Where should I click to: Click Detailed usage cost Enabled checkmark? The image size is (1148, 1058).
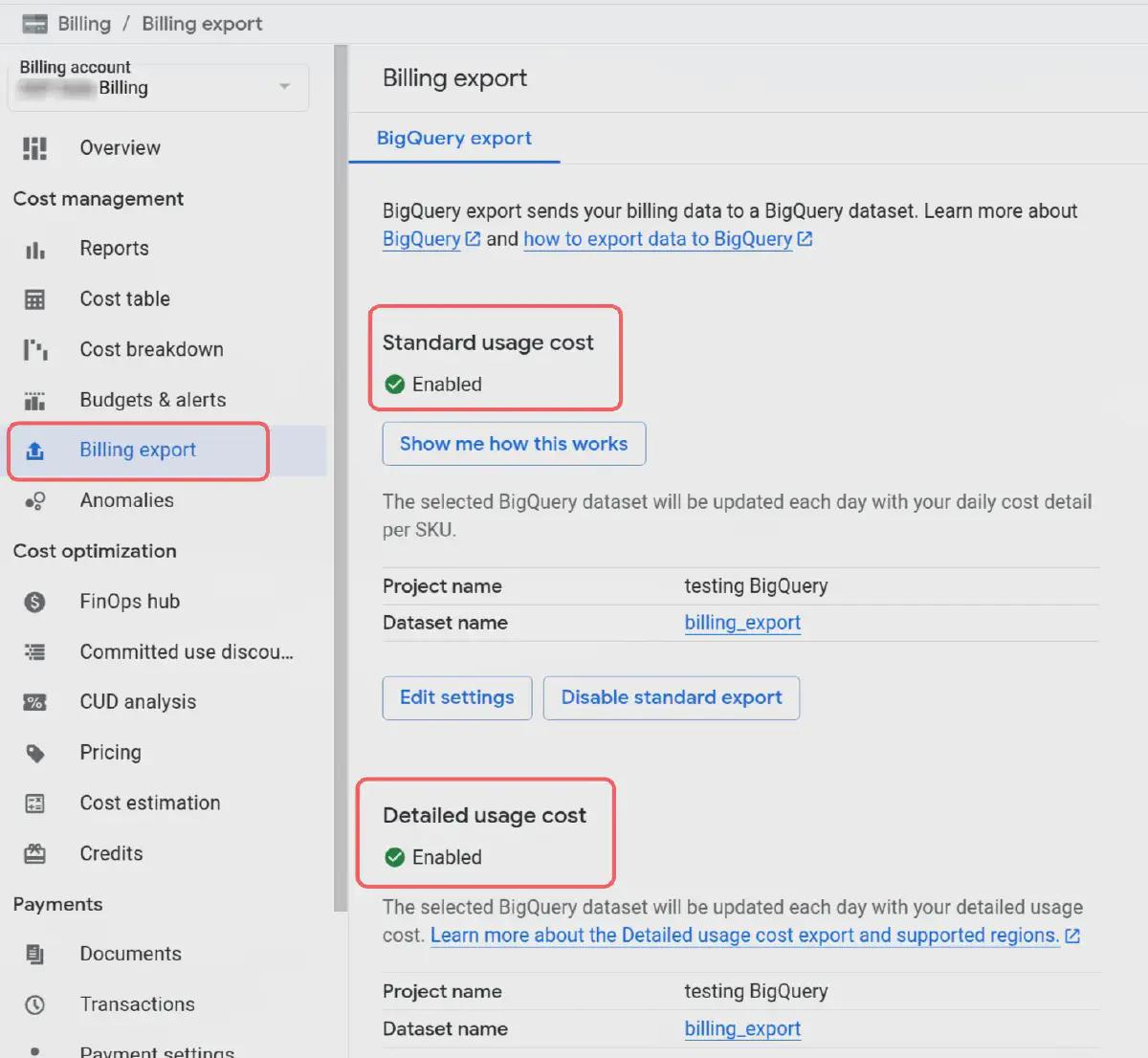coord(395,858)
